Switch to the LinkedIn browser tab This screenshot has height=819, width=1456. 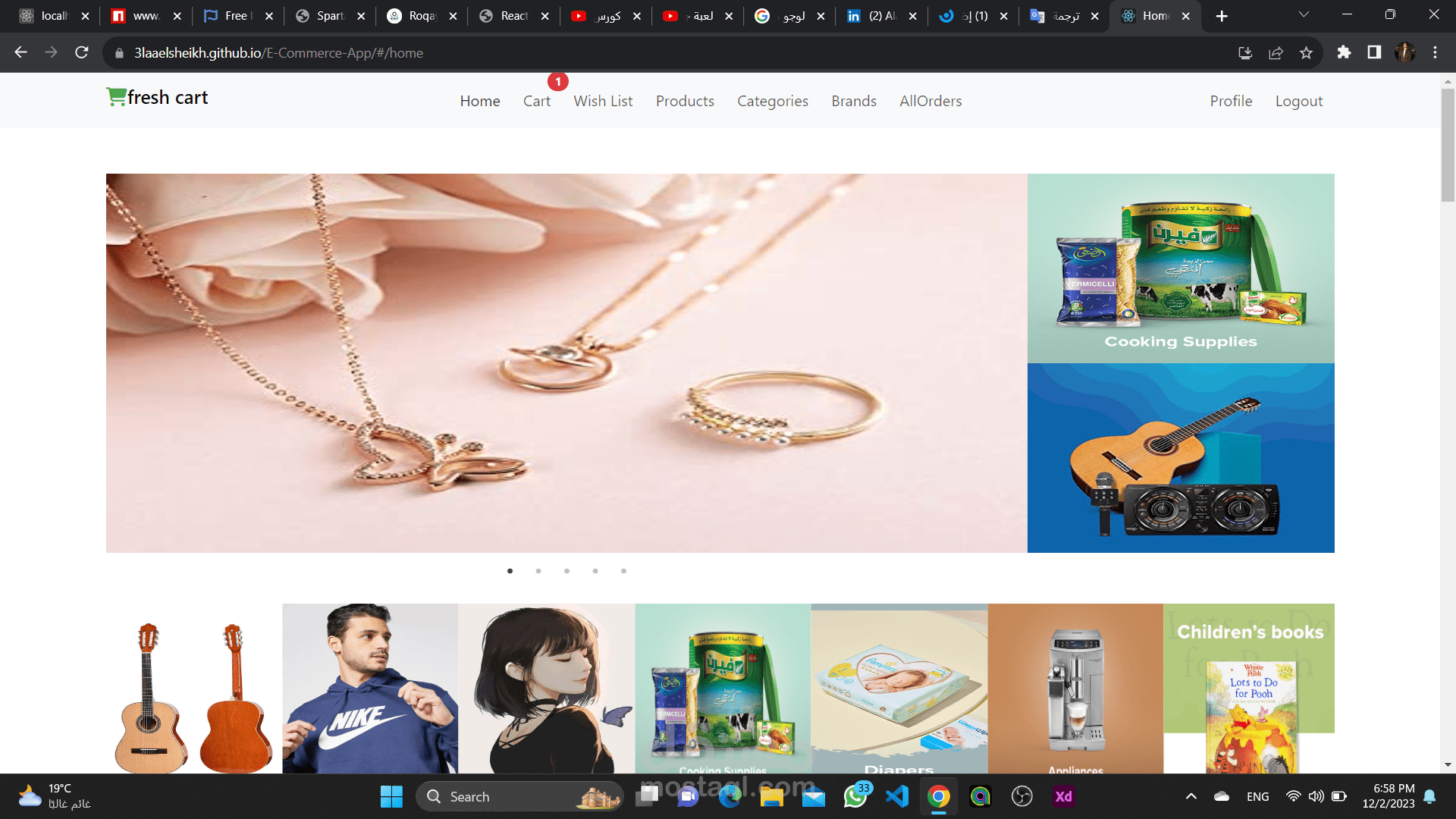pos(881,16)
